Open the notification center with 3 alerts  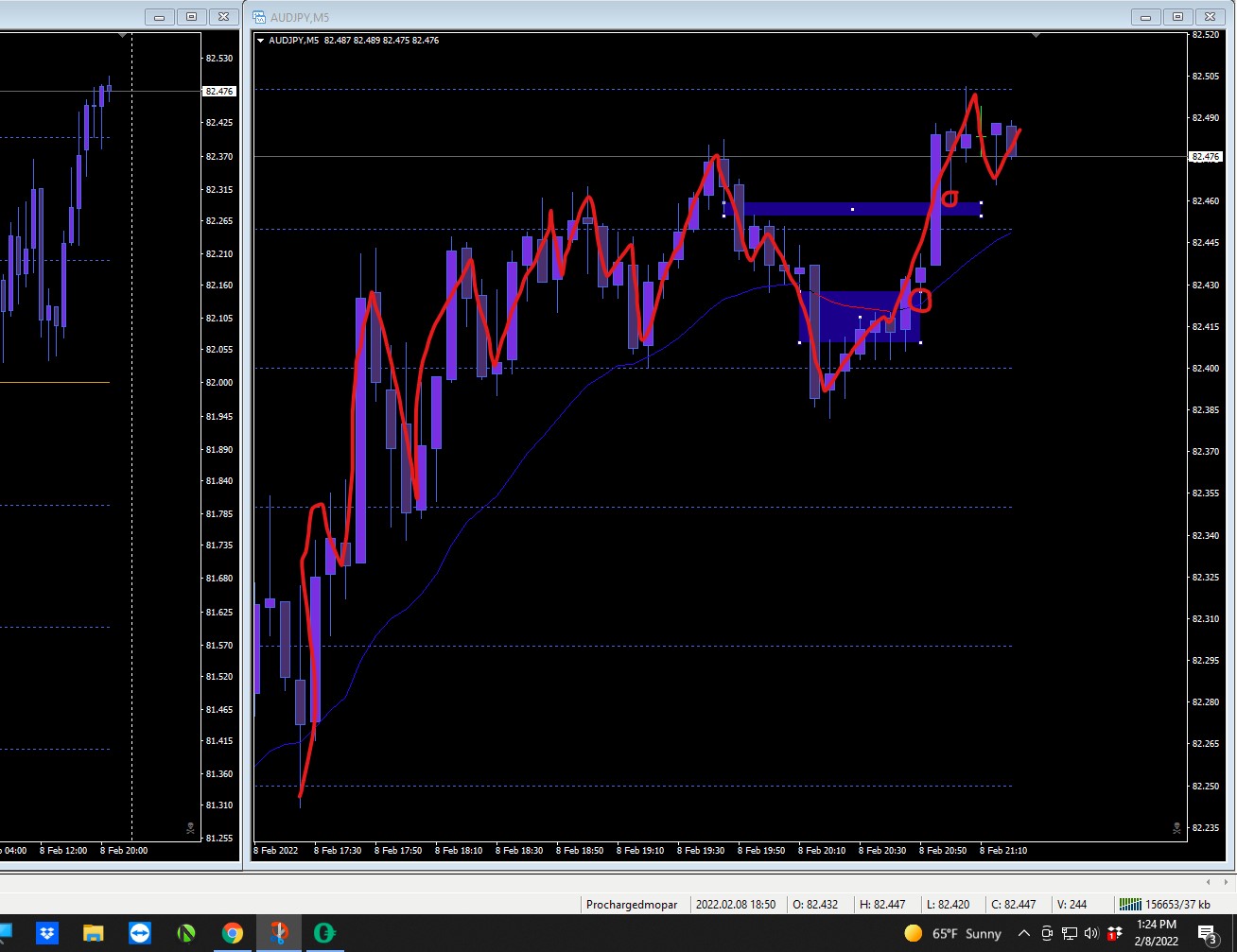pos(1208,934)
